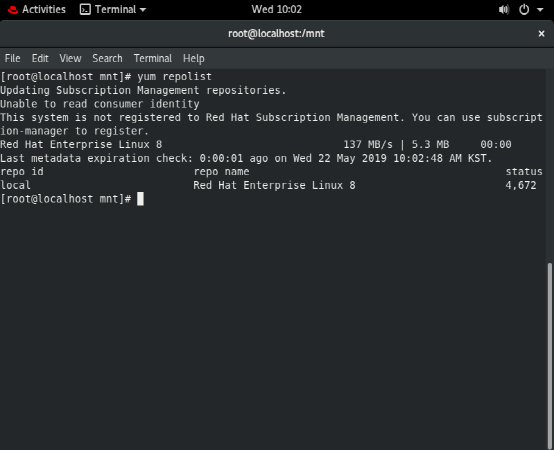Click the 'yum repolist' command text
554x450 pixels.
[x=175, y=77]
